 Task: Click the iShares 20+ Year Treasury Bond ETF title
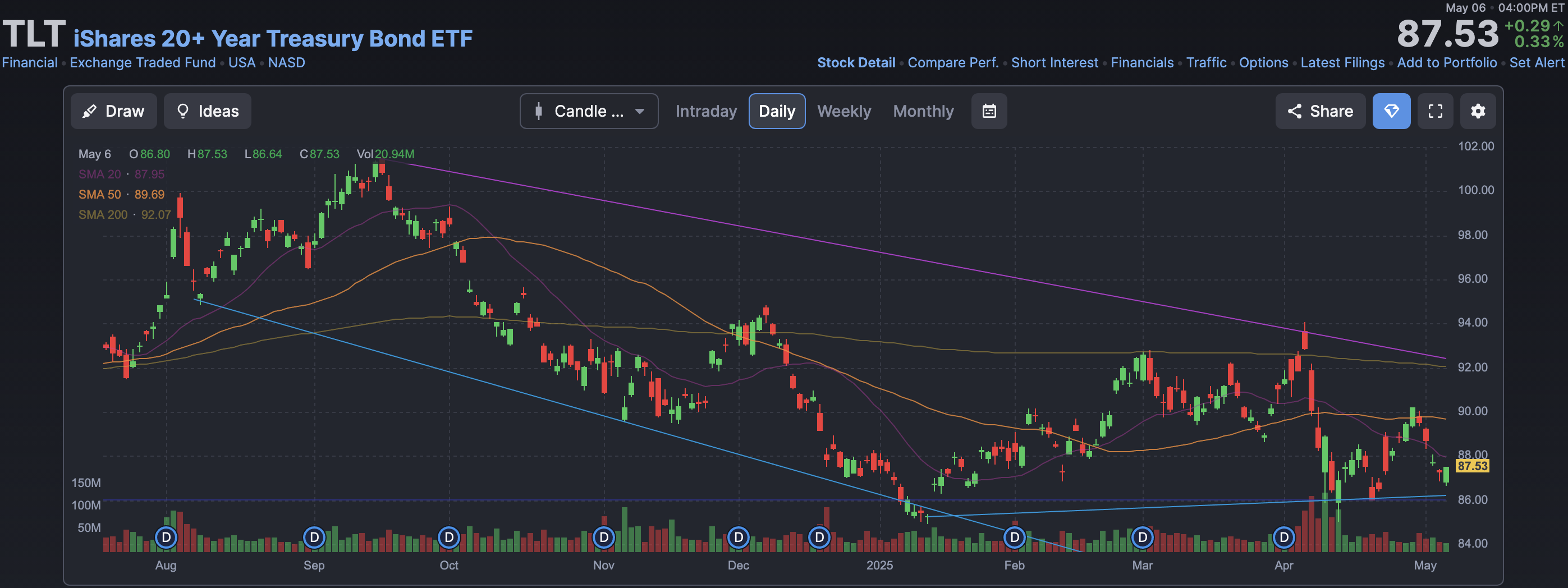pos(273,38)
